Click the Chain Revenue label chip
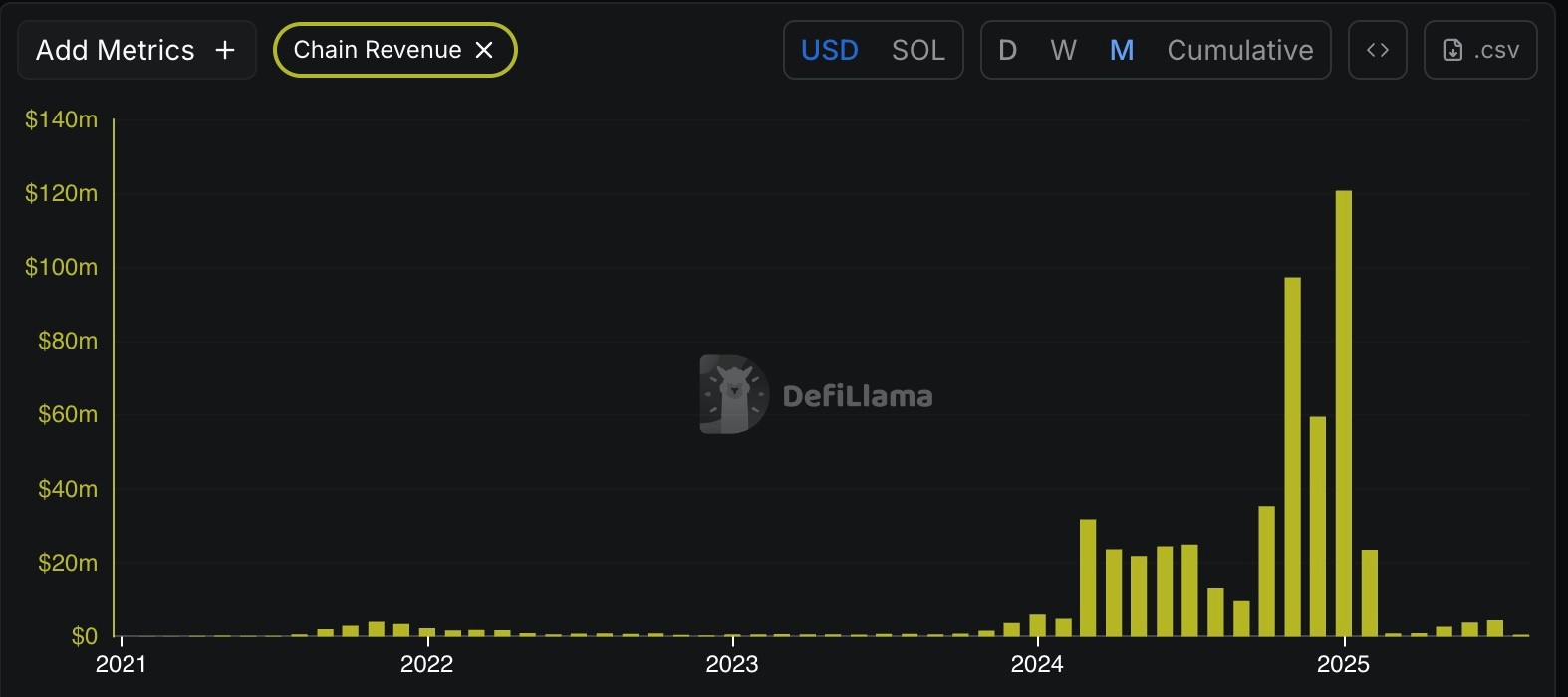This screenshot has height=697, width=1568. click(378, 50)
